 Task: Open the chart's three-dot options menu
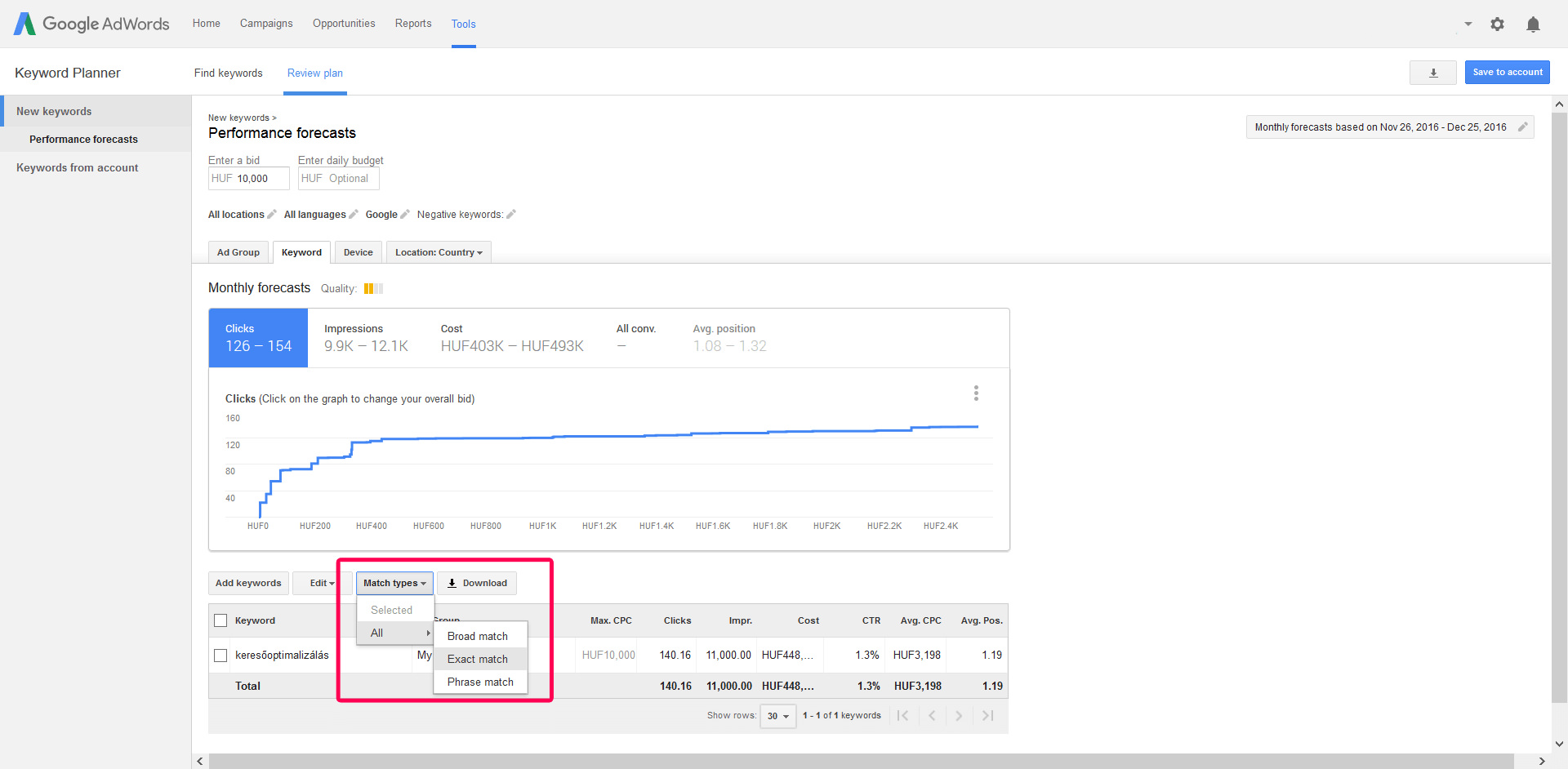tap(976, 393)
